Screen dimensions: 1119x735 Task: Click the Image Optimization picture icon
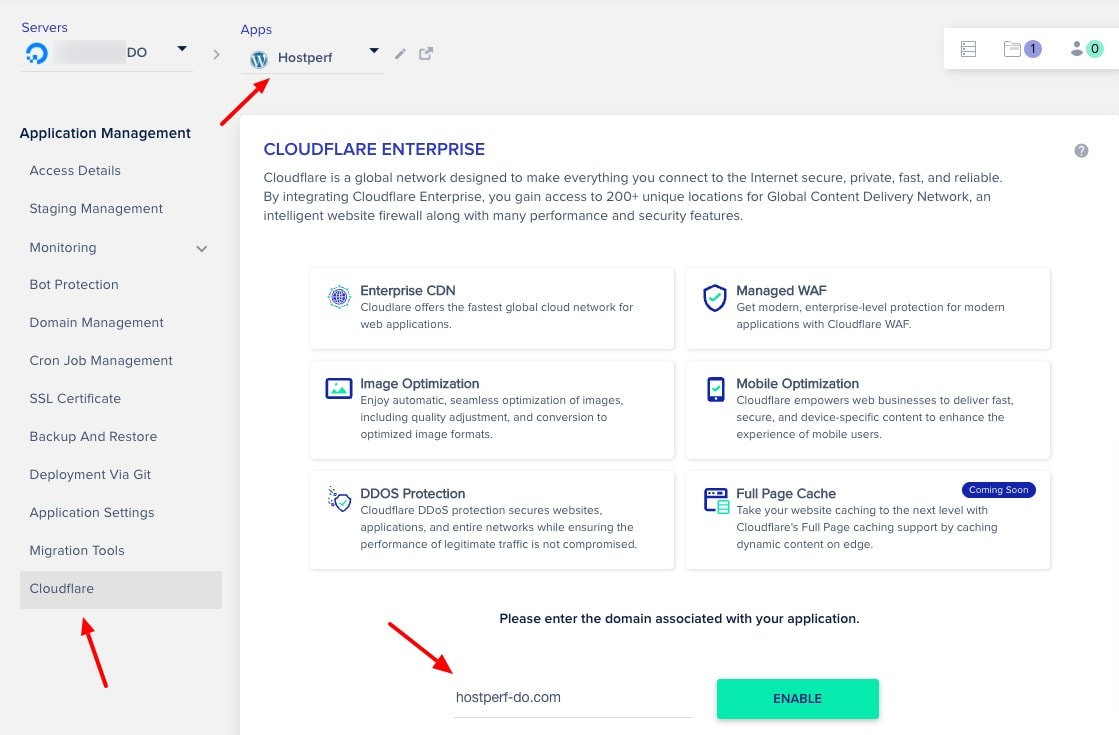(339, 388)
